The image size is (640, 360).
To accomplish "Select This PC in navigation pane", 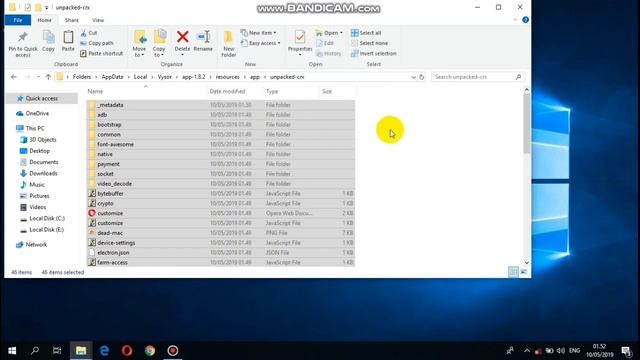I will click(x=35, y=128).
